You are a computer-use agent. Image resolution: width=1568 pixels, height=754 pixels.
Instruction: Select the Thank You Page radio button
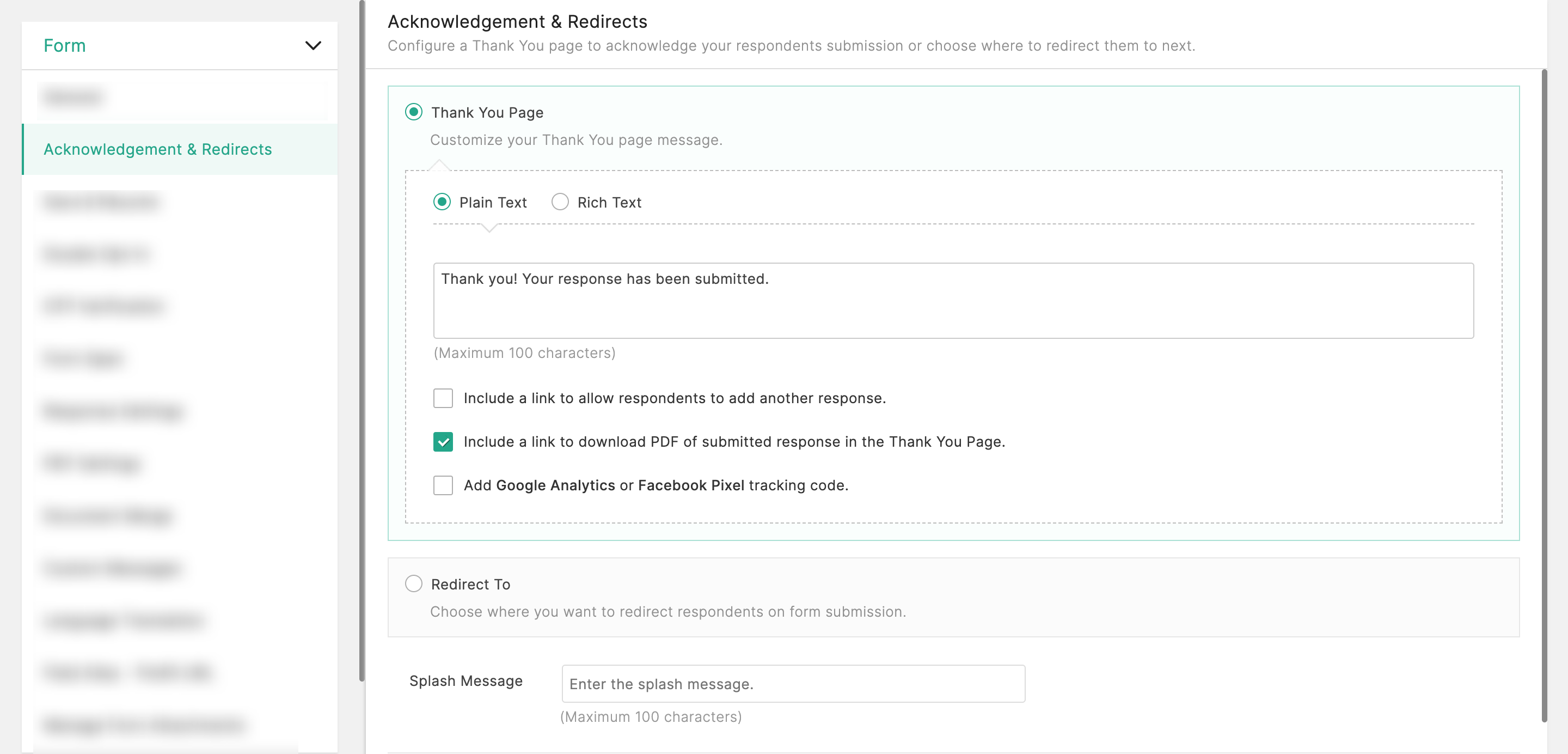click(x=414, y=112)
